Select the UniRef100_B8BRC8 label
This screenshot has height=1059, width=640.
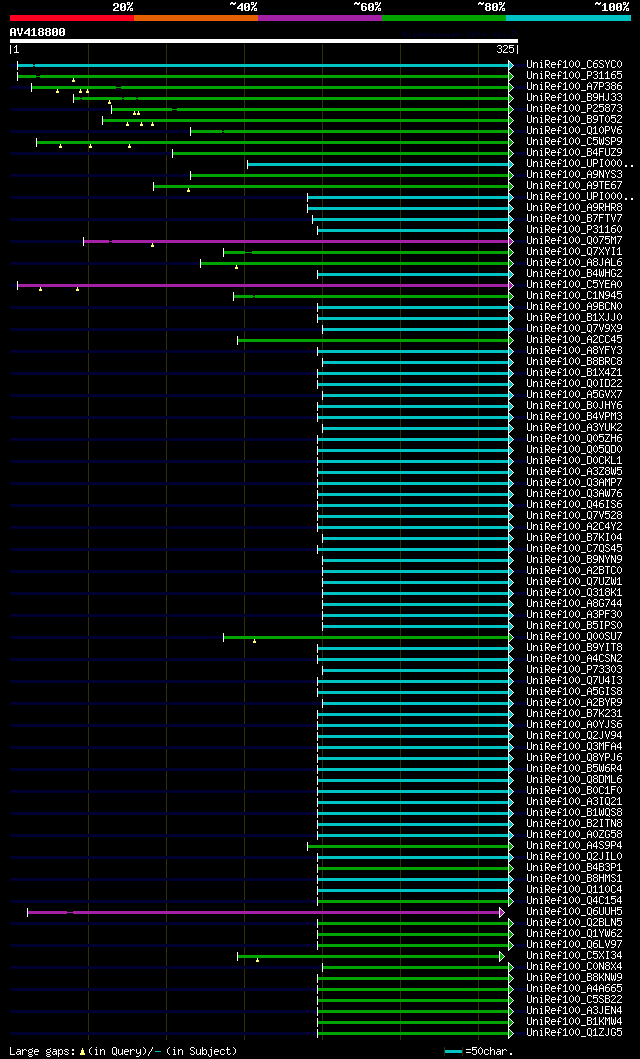click(575, 361)
